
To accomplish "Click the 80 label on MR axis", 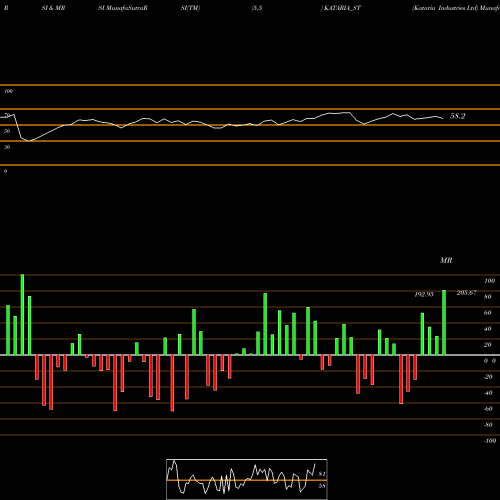I will click(x=487, y=297).
